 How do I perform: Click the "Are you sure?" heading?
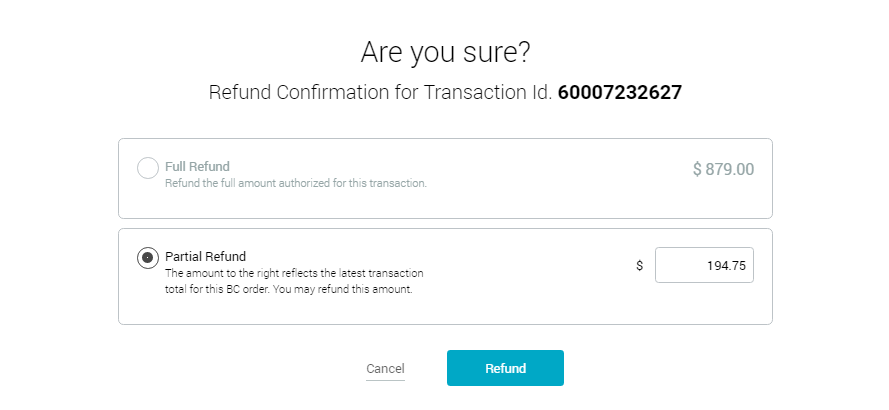point(445,51)
